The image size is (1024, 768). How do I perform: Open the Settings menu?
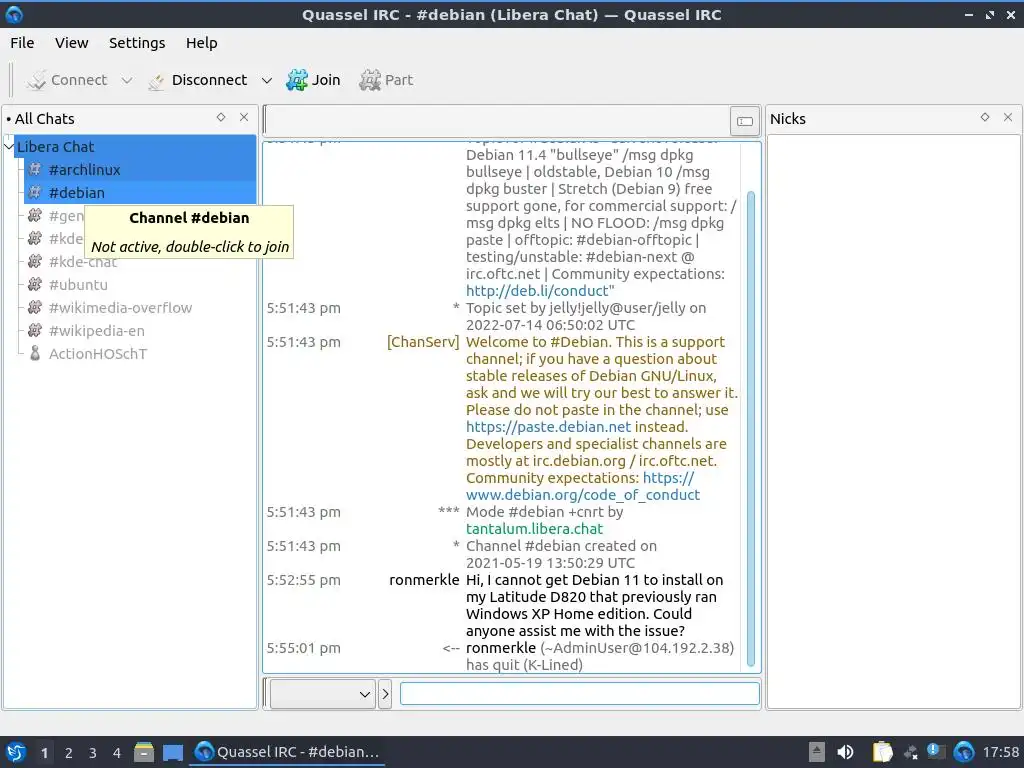136,43
